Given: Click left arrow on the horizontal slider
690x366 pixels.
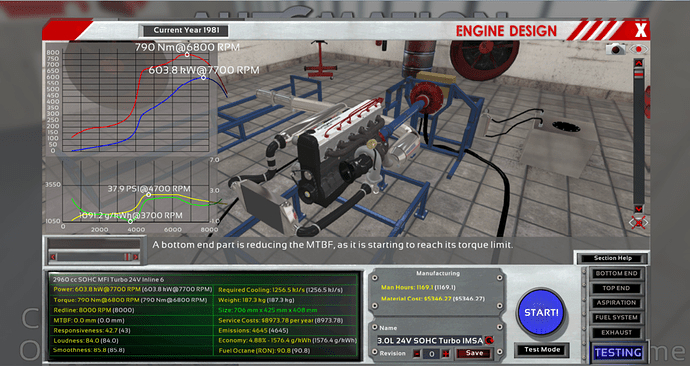Looking at the screenshot, I should click(53, 256).
